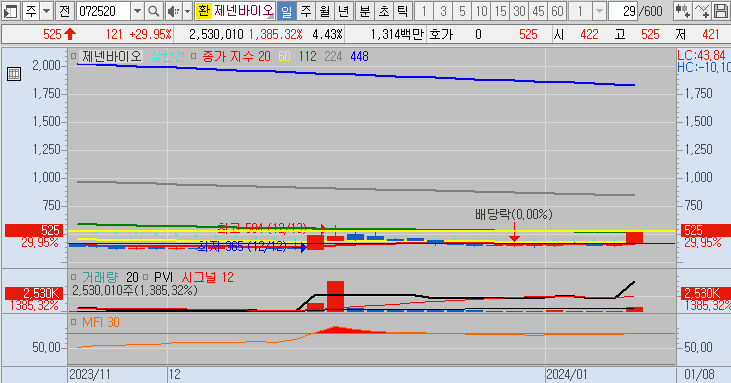
Task: Switch to the 주 weekly chart period
Action: (x=306, y=11)
